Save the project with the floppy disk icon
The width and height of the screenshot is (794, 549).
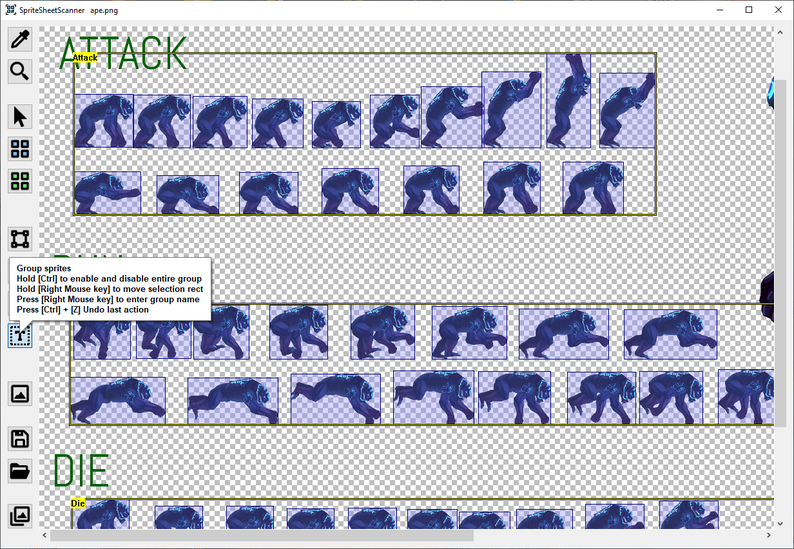tap(20, 439)
